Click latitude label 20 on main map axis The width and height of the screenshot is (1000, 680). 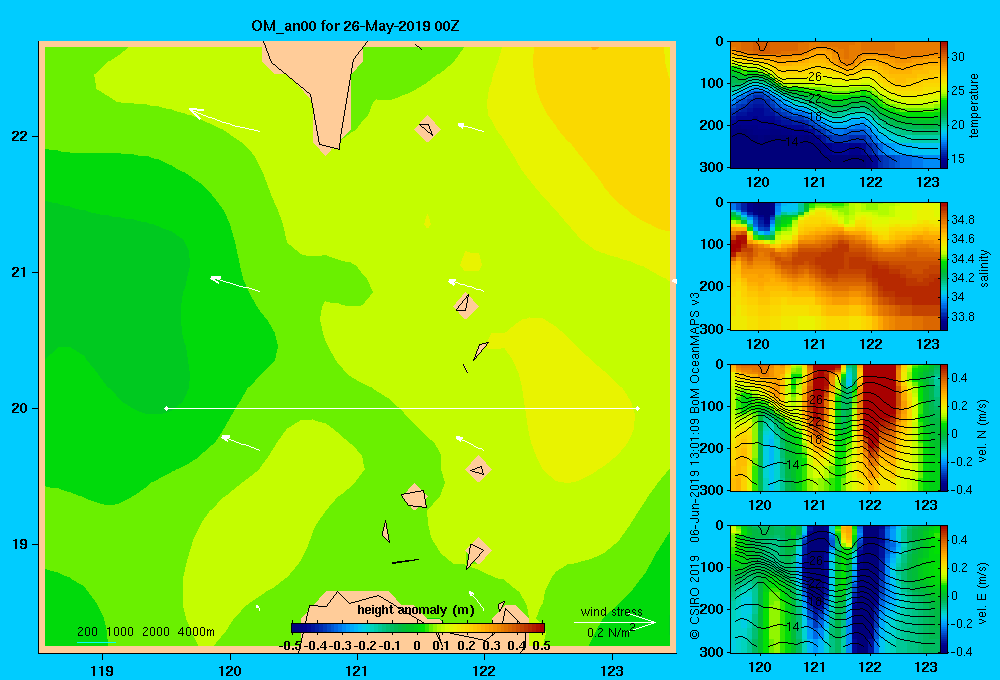click(20, 408)
